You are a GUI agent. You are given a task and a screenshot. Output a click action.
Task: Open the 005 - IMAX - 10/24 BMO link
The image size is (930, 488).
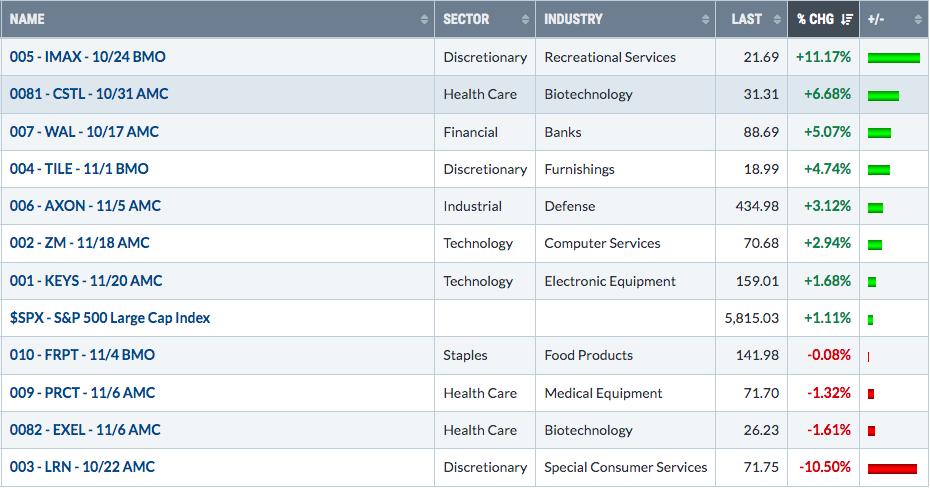[88, 57]
